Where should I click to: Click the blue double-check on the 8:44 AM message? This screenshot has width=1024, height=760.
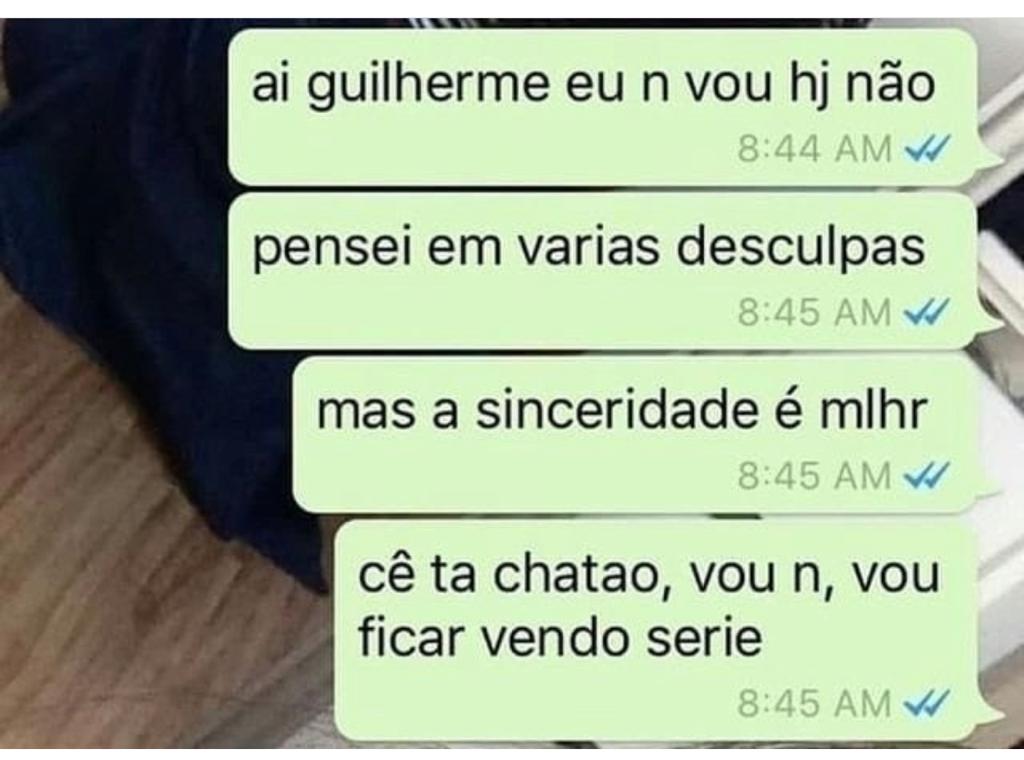(925, 150)
